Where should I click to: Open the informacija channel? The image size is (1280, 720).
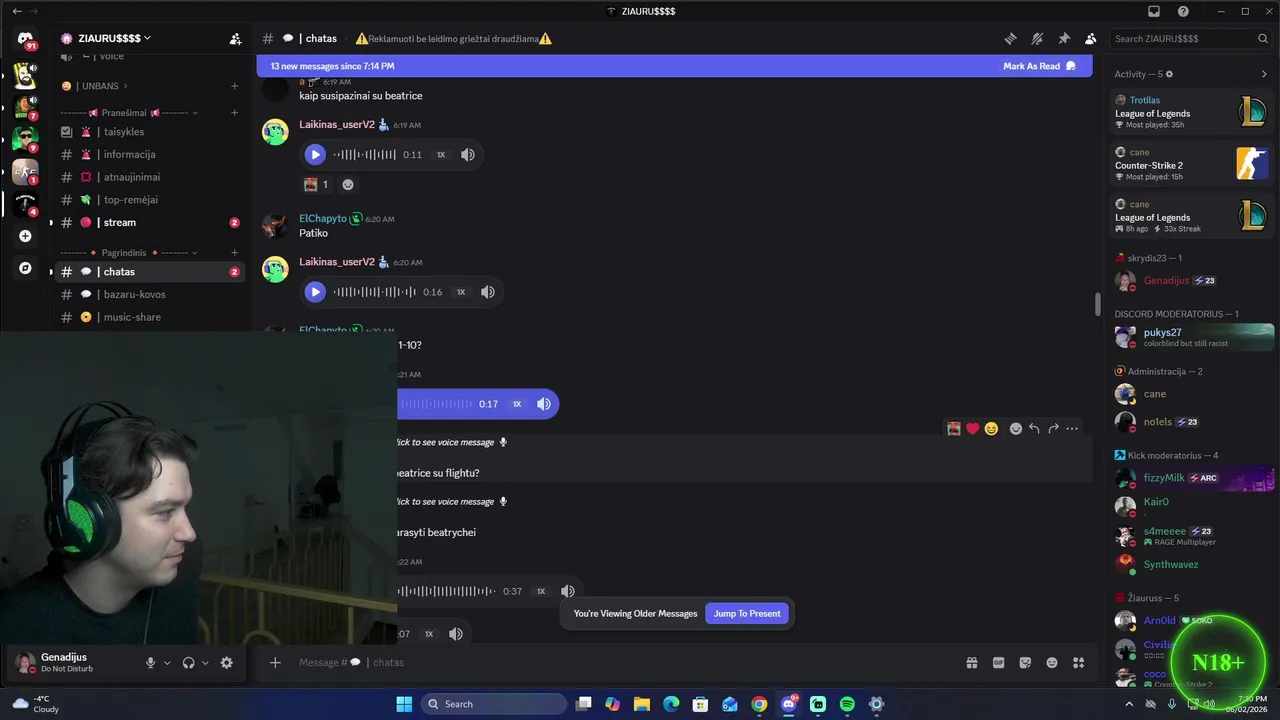pyautogui.click(x=150, y=155)
